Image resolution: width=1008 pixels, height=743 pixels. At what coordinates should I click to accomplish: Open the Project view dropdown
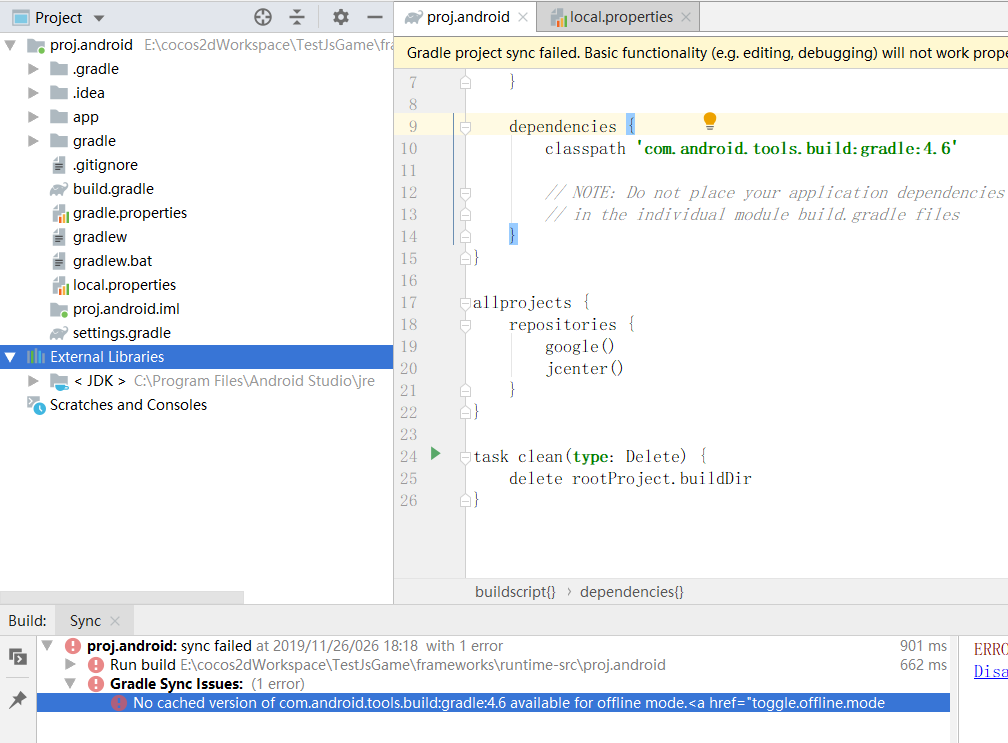click(x=99, y=18)
